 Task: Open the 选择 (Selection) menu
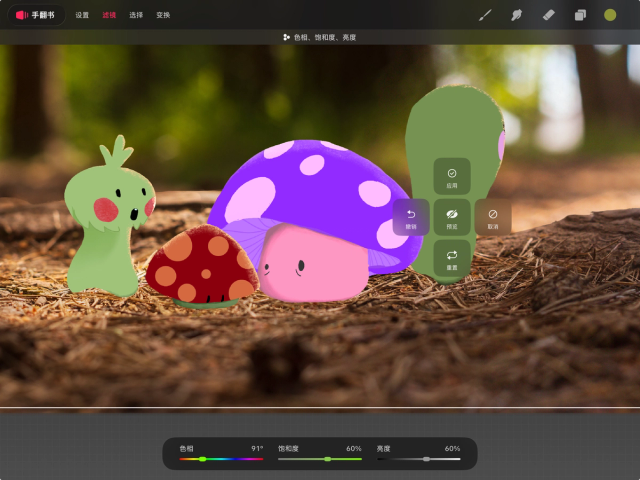pyautogui.click(x=136, y=15)
